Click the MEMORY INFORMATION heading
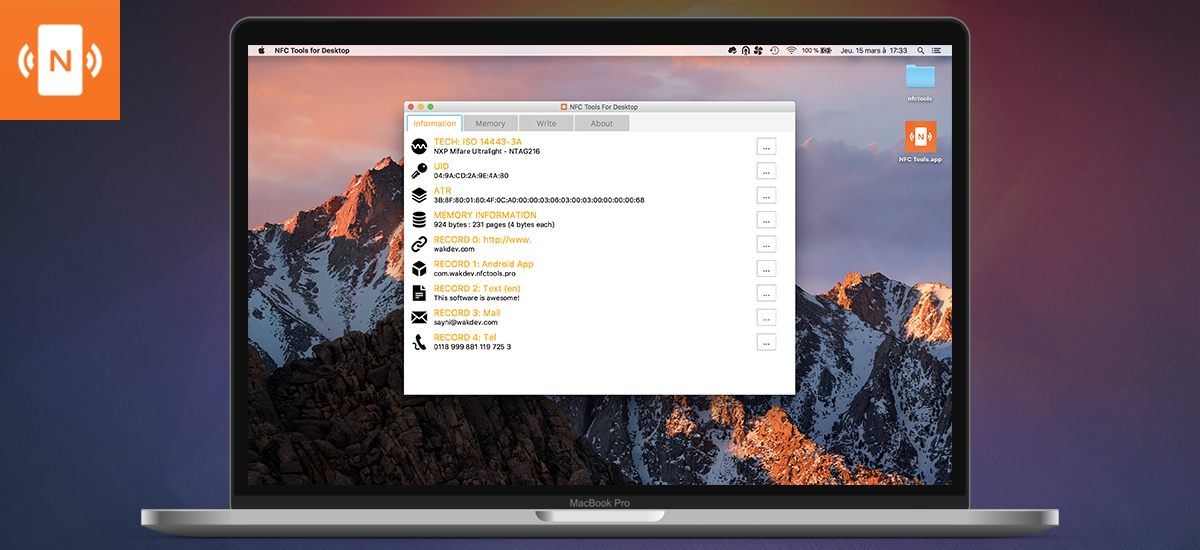1200x550 pixels. pos(485,215)
